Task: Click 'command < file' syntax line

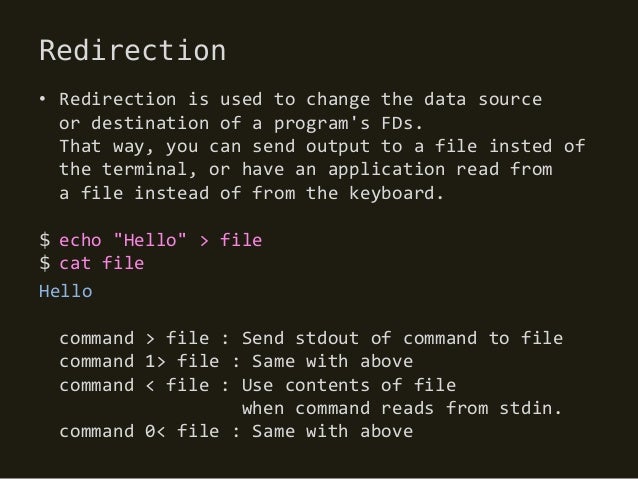Action: (134, 385)
